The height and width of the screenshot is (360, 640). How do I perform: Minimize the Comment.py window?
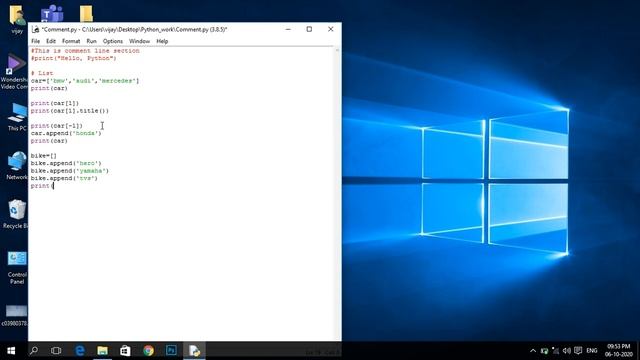(x=288, y=29)
